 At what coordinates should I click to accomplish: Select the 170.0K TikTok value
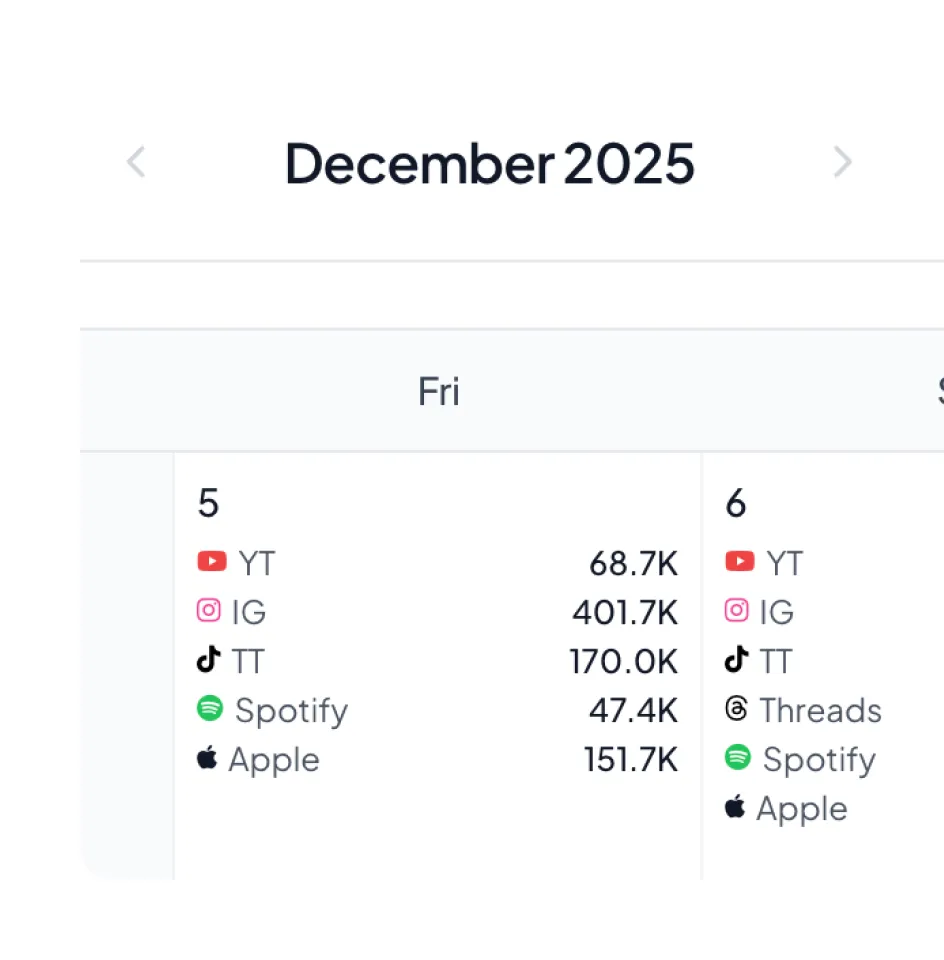pyautogui.click(x=625, y=659)
